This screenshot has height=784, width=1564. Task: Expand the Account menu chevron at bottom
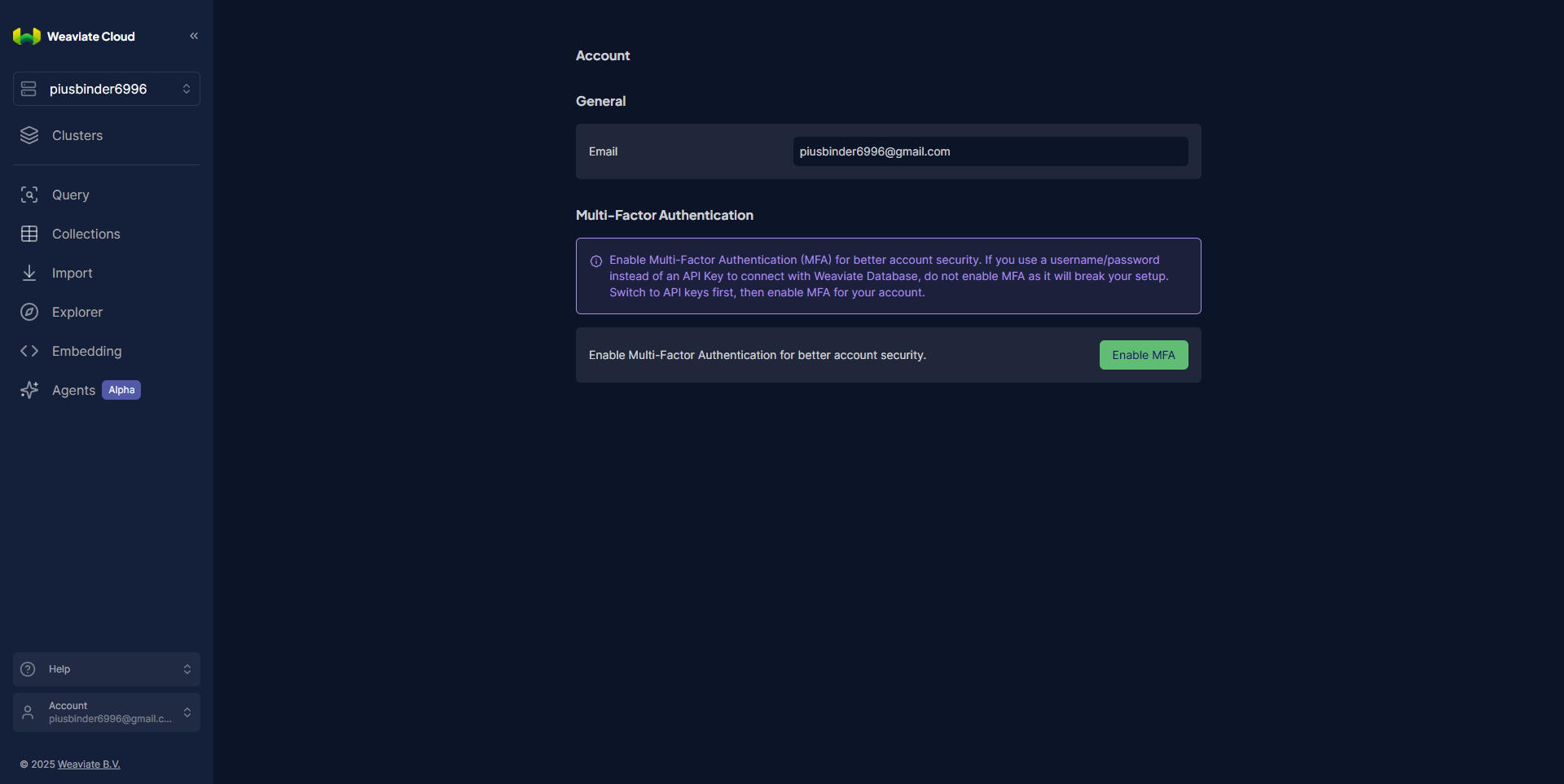point(187,712)
